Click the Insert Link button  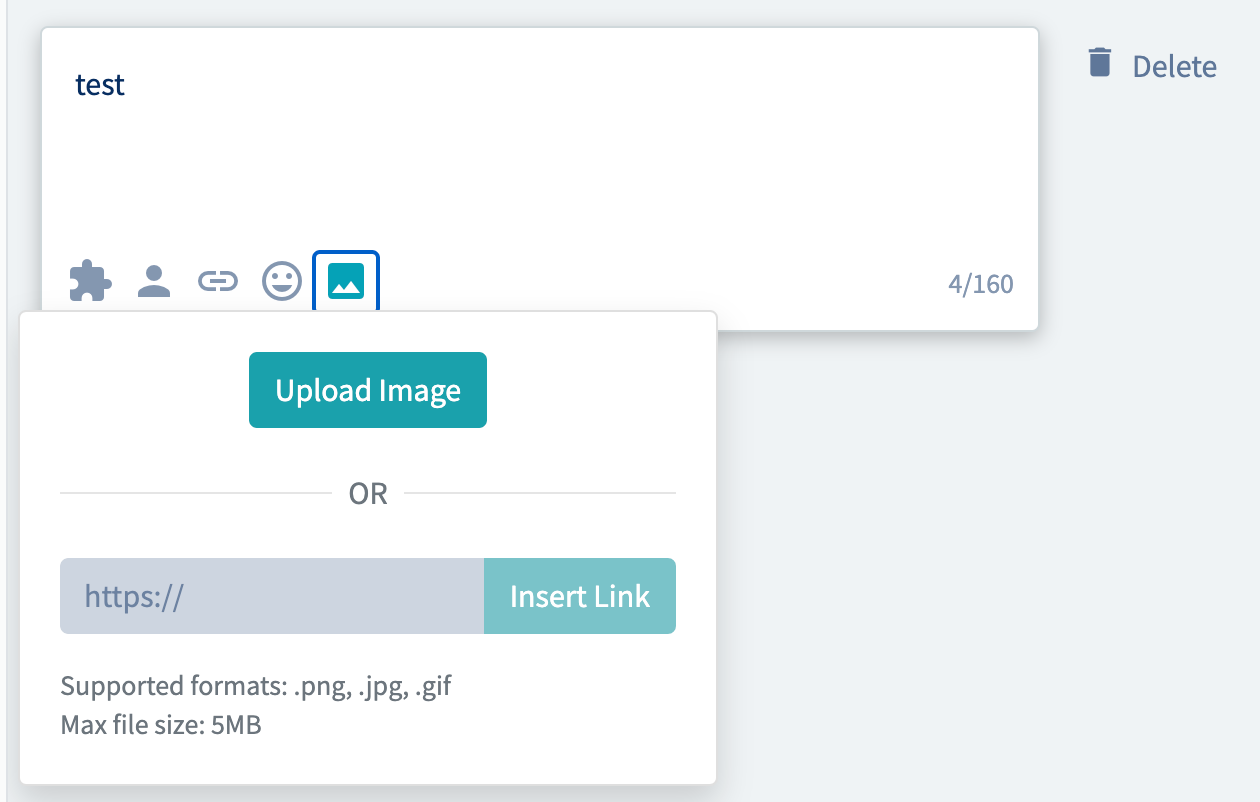click(x=580, y=596)
